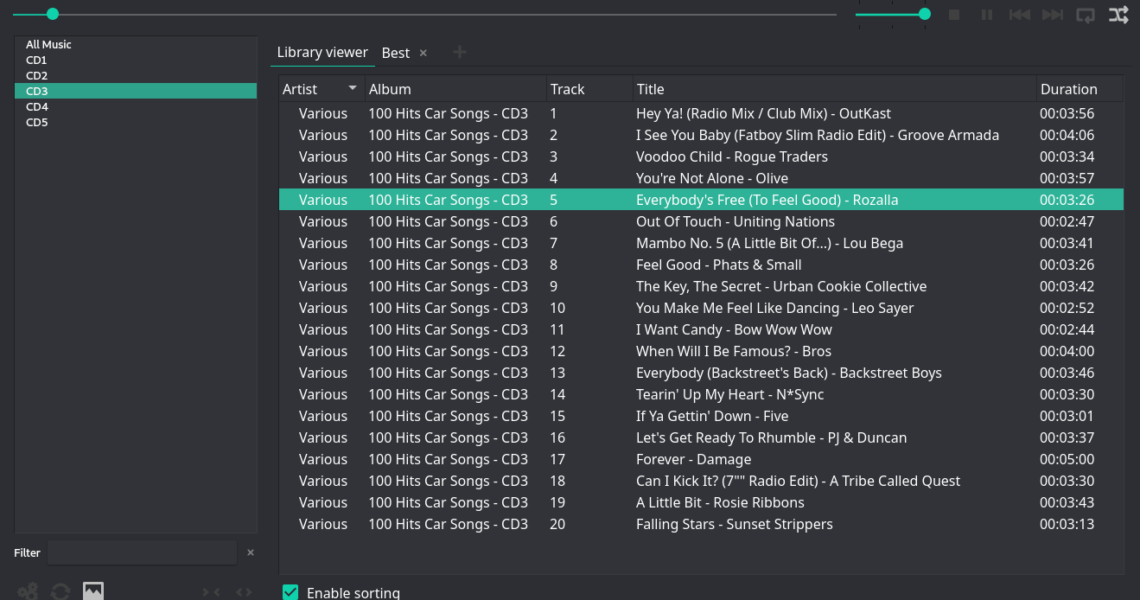Open library settings gears icon
1140x600 pixels.
[x=28, y=591]
